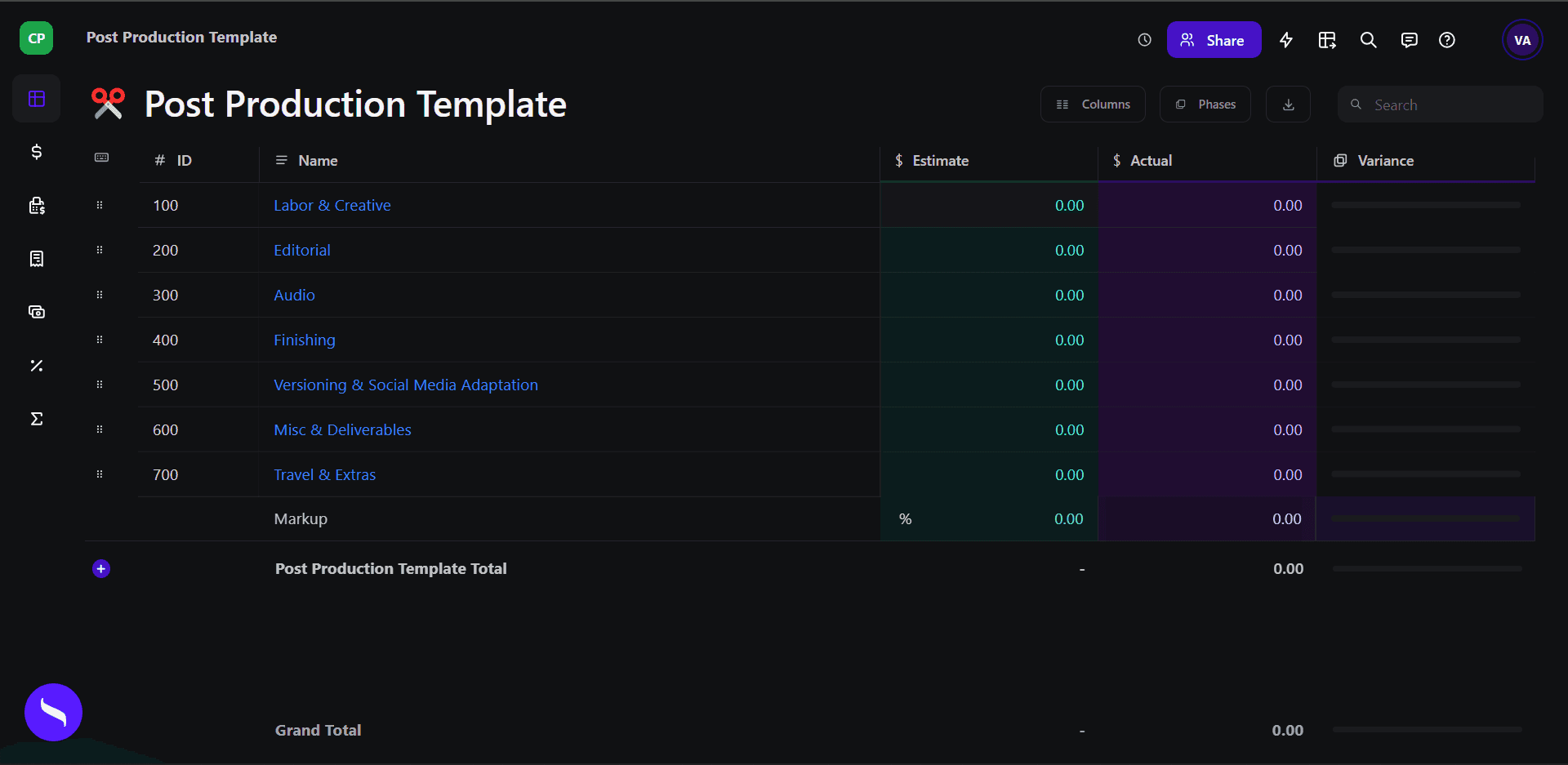Click the Share button

[1214, 40]
